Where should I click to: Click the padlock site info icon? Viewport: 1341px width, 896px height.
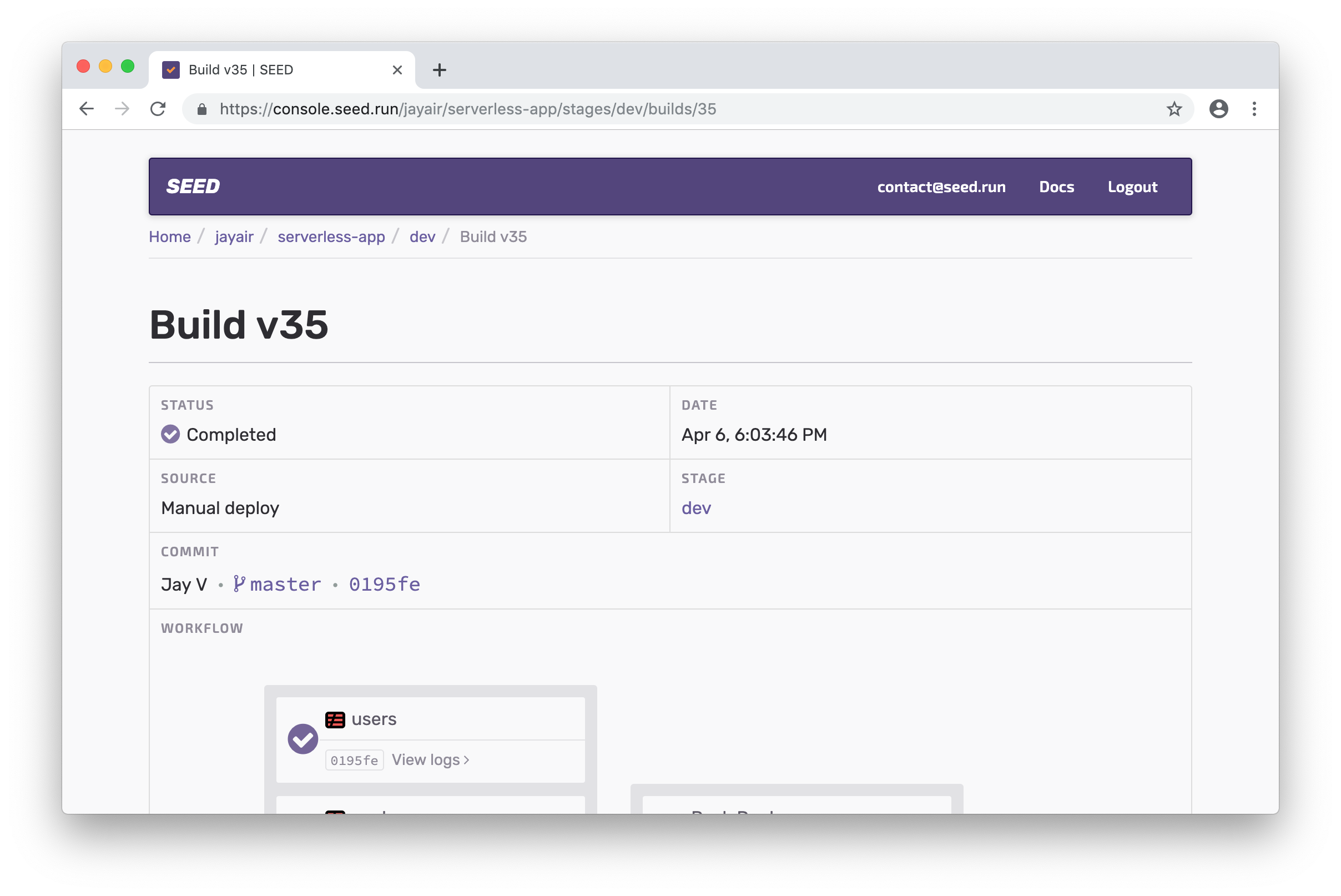[x=201, y=109]
